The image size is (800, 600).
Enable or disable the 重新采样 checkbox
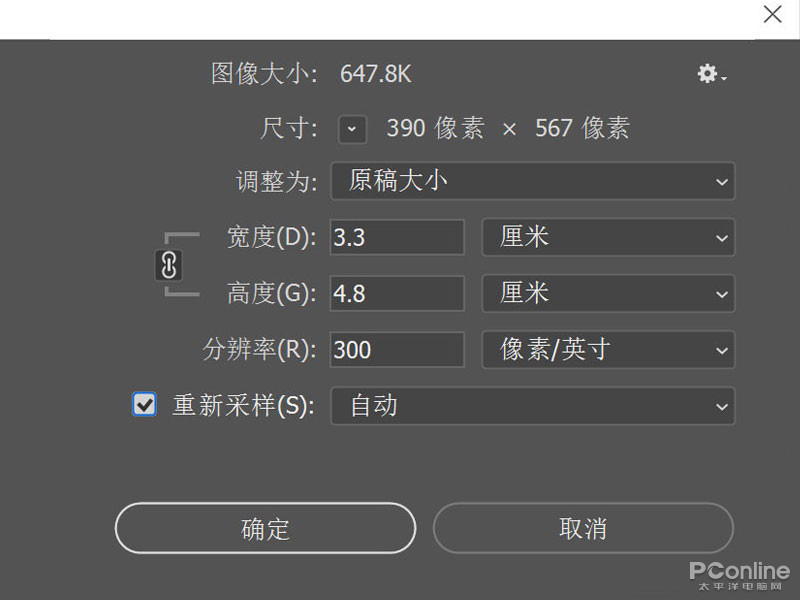(145, 405)
